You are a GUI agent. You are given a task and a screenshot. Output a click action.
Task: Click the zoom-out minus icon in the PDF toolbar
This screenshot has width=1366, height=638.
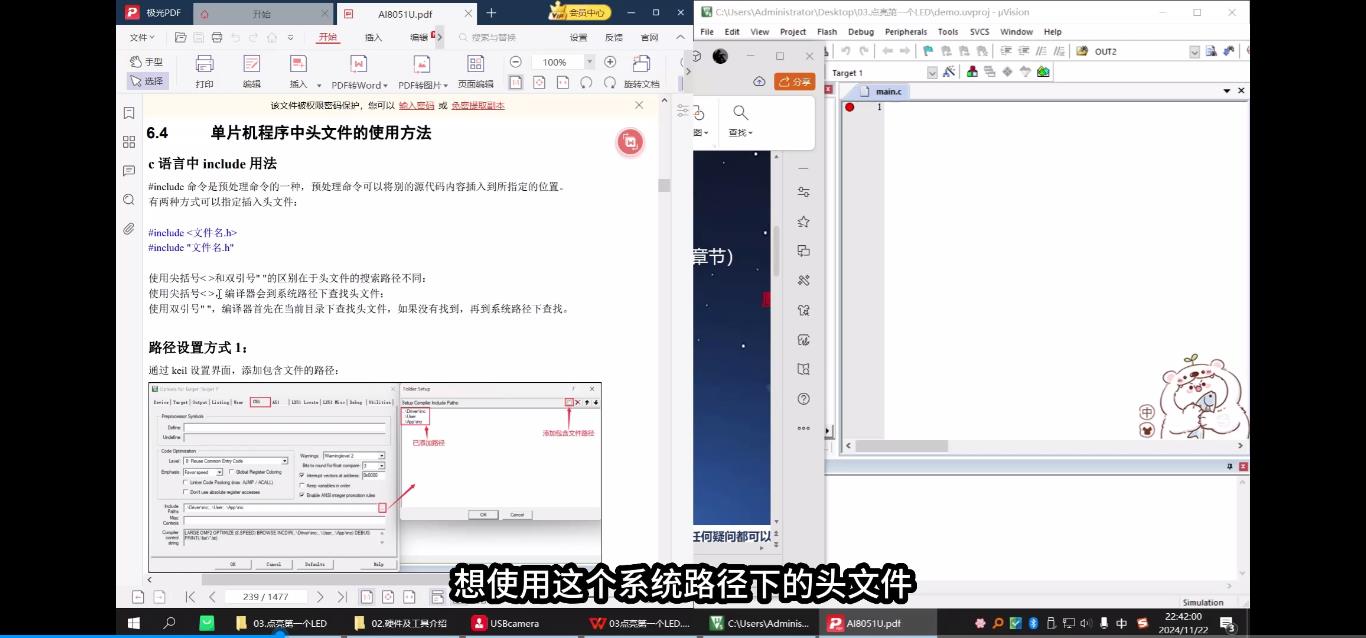point(515,61)
